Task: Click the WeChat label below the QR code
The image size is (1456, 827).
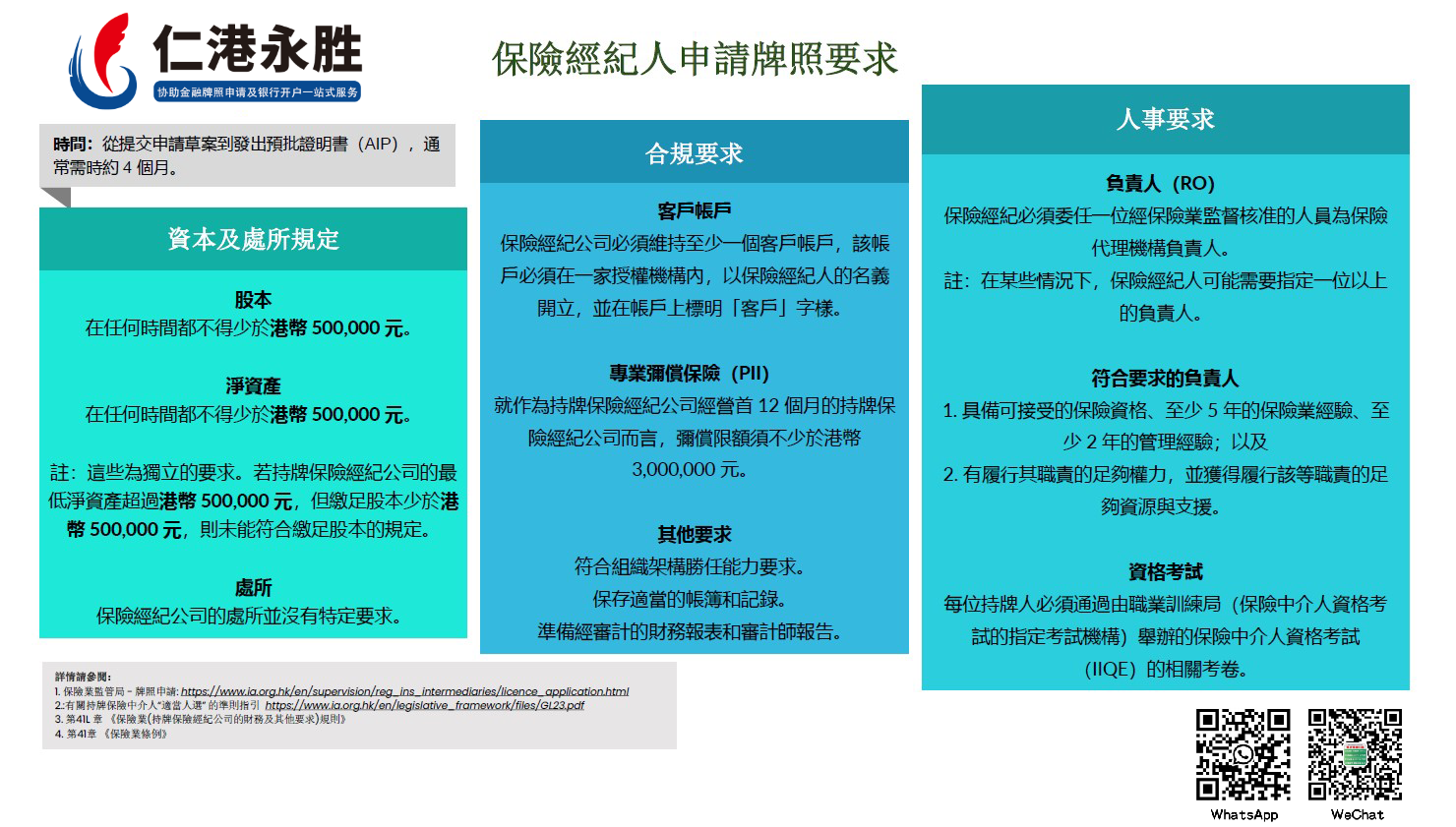Action: click(1357, 814)
